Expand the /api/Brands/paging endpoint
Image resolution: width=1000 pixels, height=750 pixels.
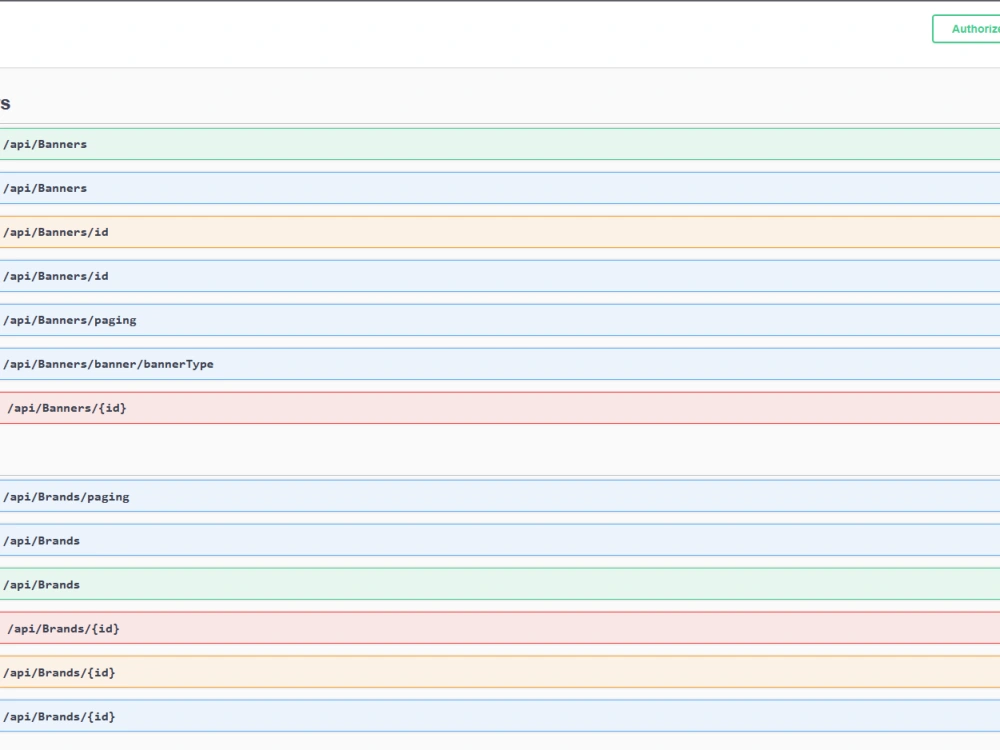pyautogui.click(x=500, y=497)
